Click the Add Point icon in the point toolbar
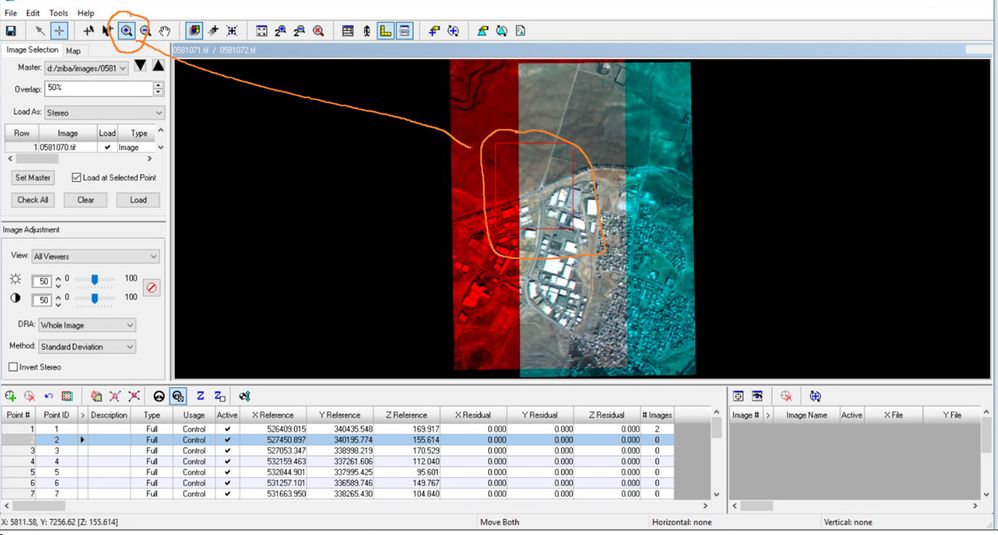The width and height of the screenshot is (998, 535). point(11,396)
